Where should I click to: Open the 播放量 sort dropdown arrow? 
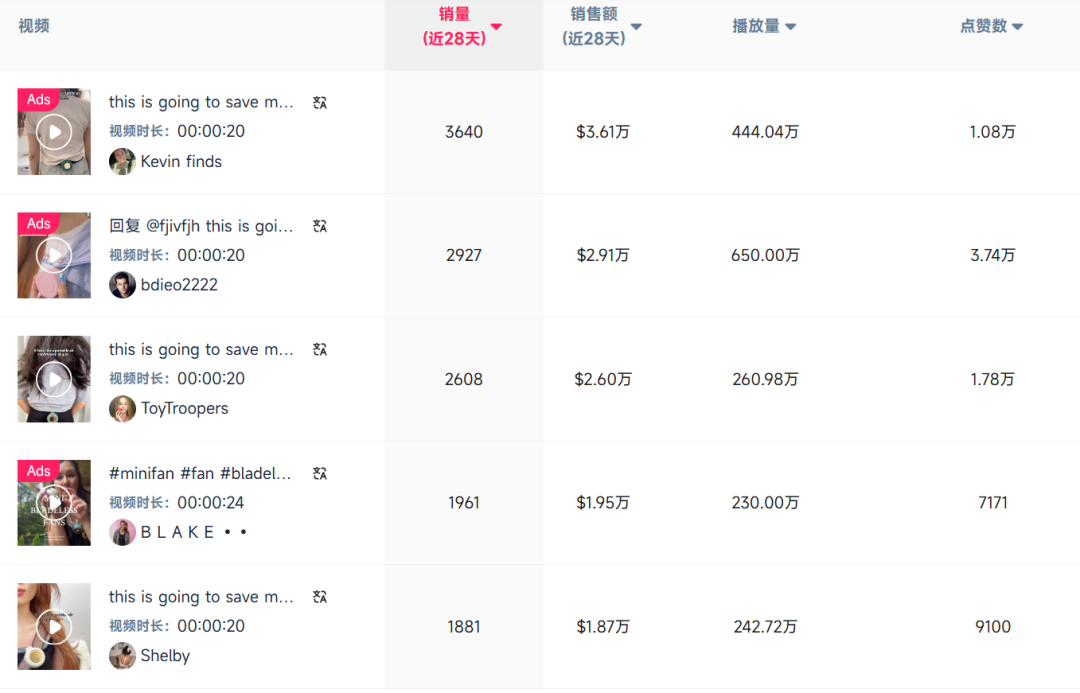[791, 26]
